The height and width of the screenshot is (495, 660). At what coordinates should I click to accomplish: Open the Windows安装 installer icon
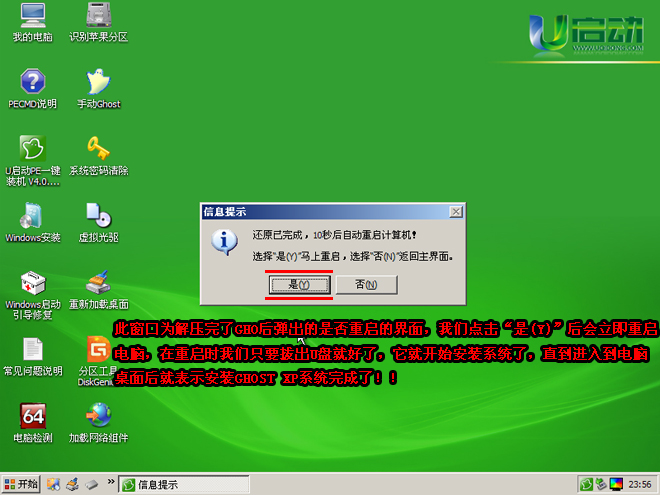click(x=33, y=216)
